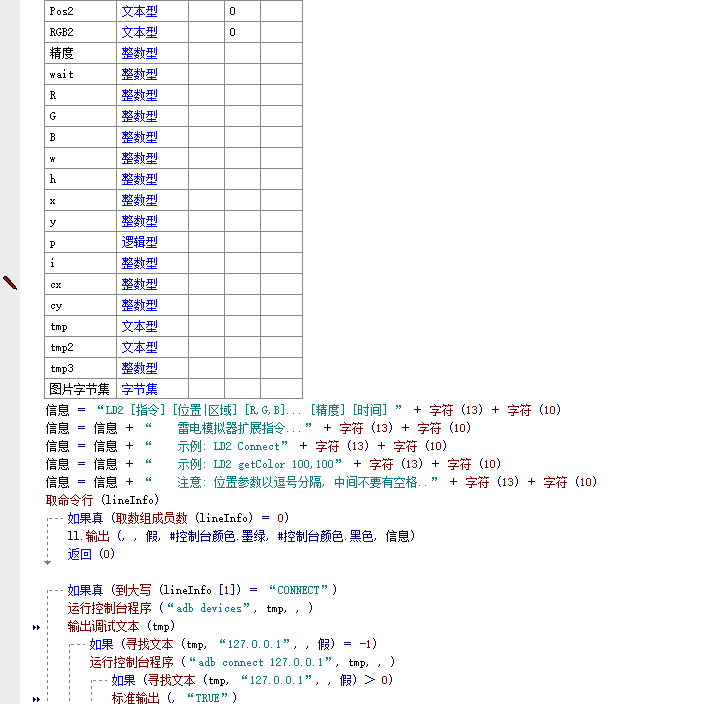This screenshot has height=704, width=708.
Task: Select the p variable name cell
Action: [x=80, y=242]
